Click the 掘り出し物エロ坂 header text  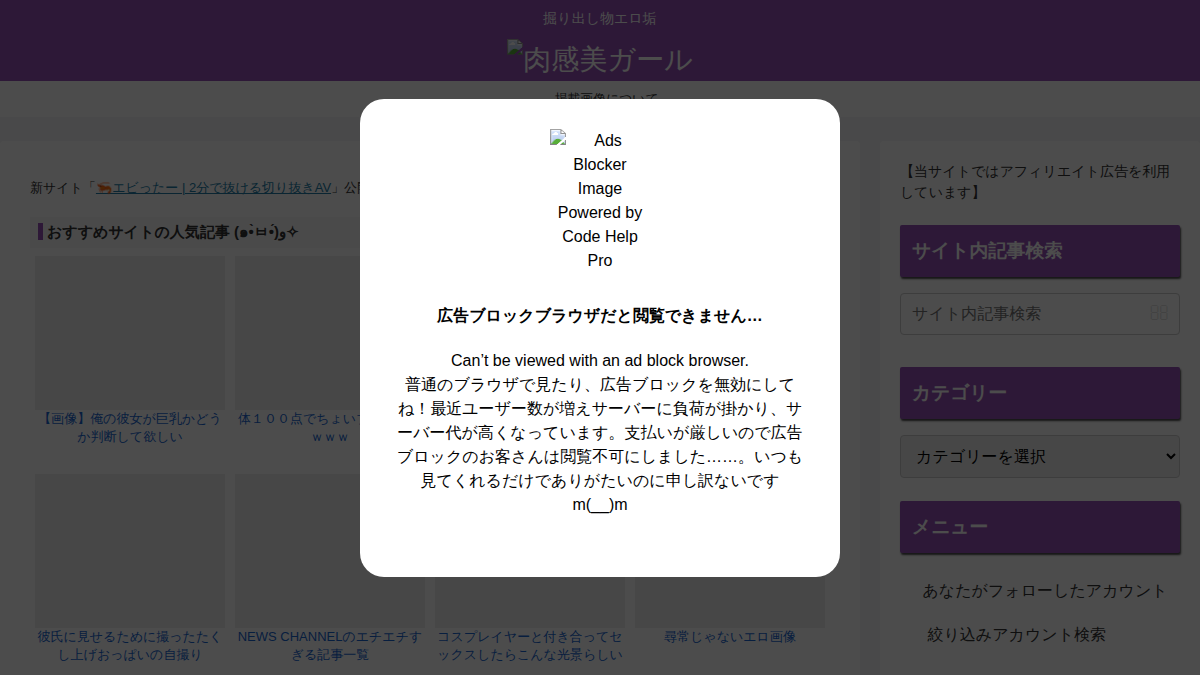[600, 18]
